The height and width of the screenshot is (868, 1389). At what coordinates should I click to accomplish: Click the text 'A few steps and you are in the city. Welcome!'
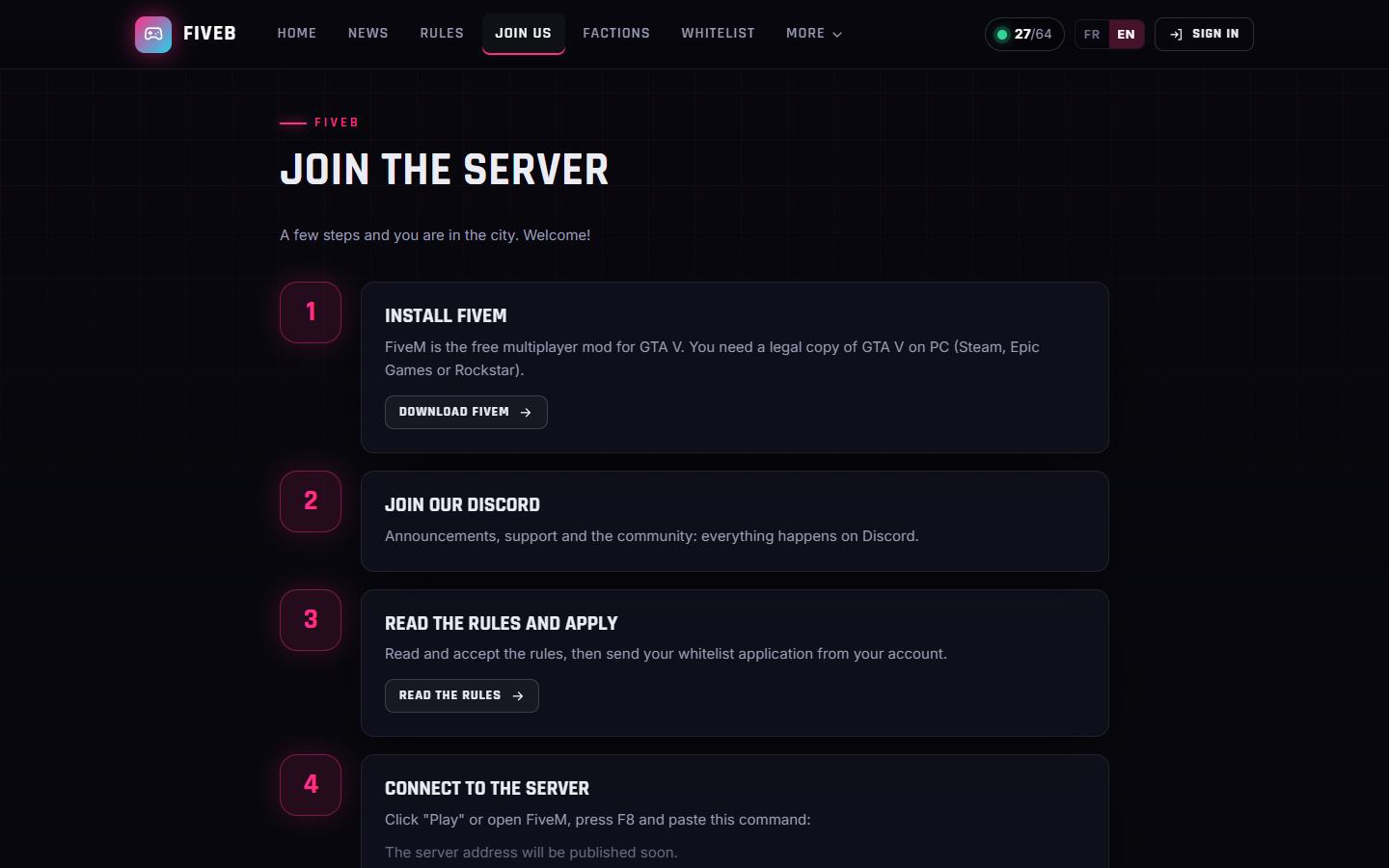(x=435, y=235)
